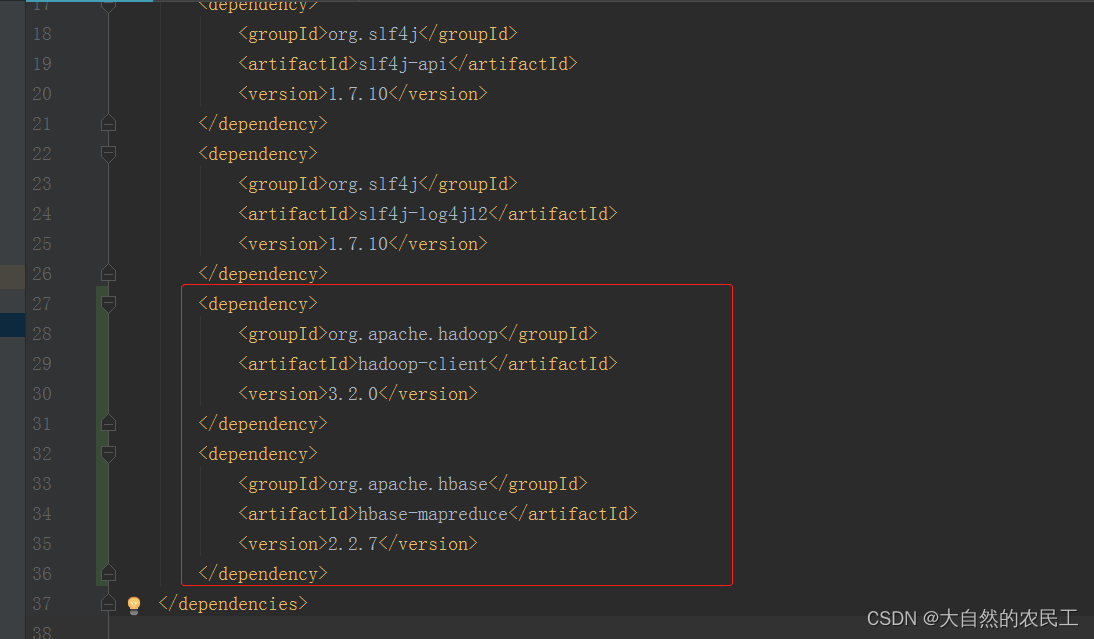The height and width of the screenshot is (639, 1094).
Task: Select line number 37 in the gutter
Action: tap(42, 604)
